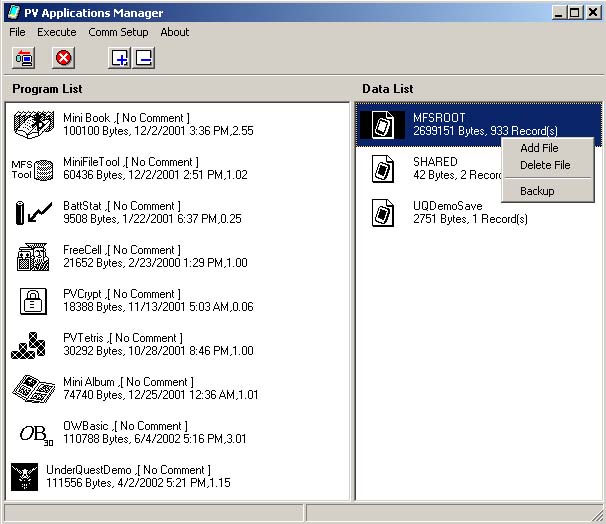Screen dimensions: 606x524
Task: Choose Backup from context menu
Action: 537,191
